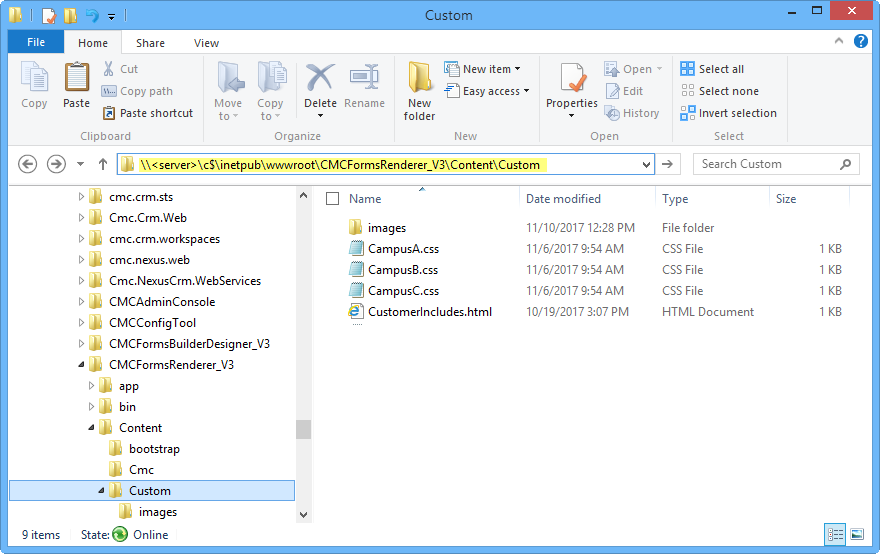Click Invert selection
This screenshot has height=554, width=880.
click(728, 113)
